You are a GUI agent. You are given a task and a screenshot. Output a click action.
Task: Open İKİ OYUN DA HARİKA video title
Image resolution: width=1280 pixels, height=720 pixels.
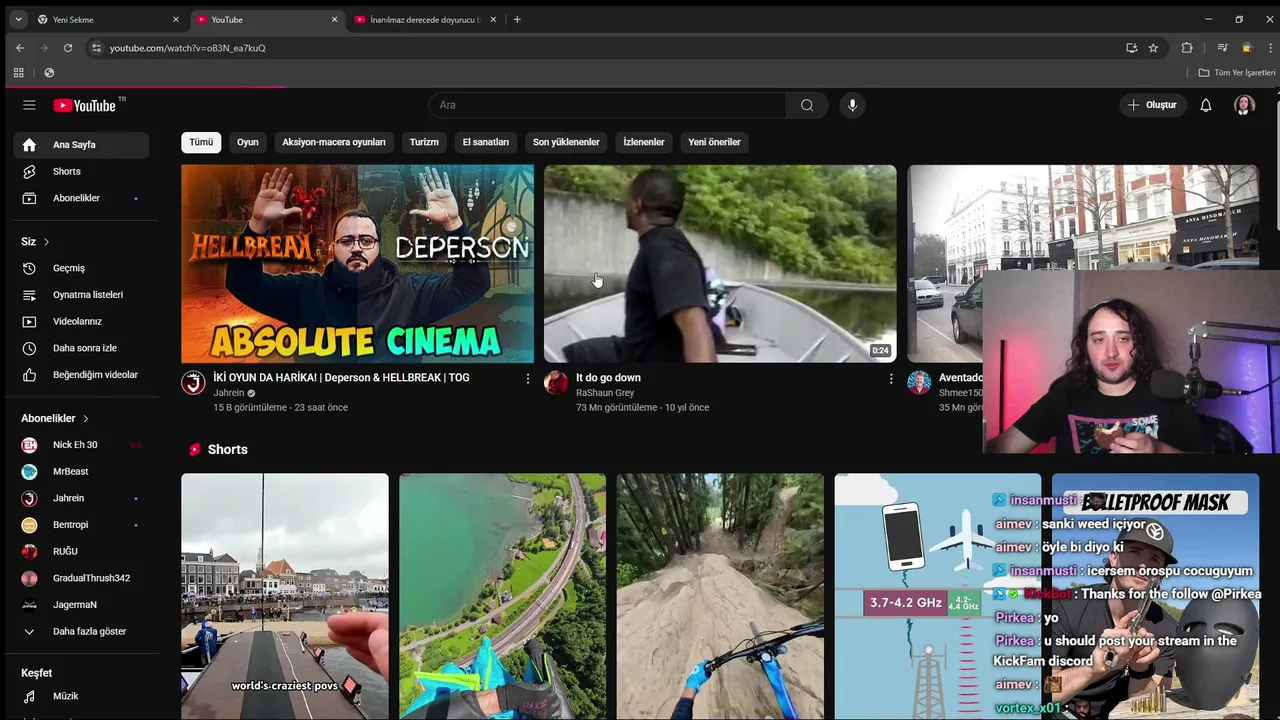[x=341, y=378]
